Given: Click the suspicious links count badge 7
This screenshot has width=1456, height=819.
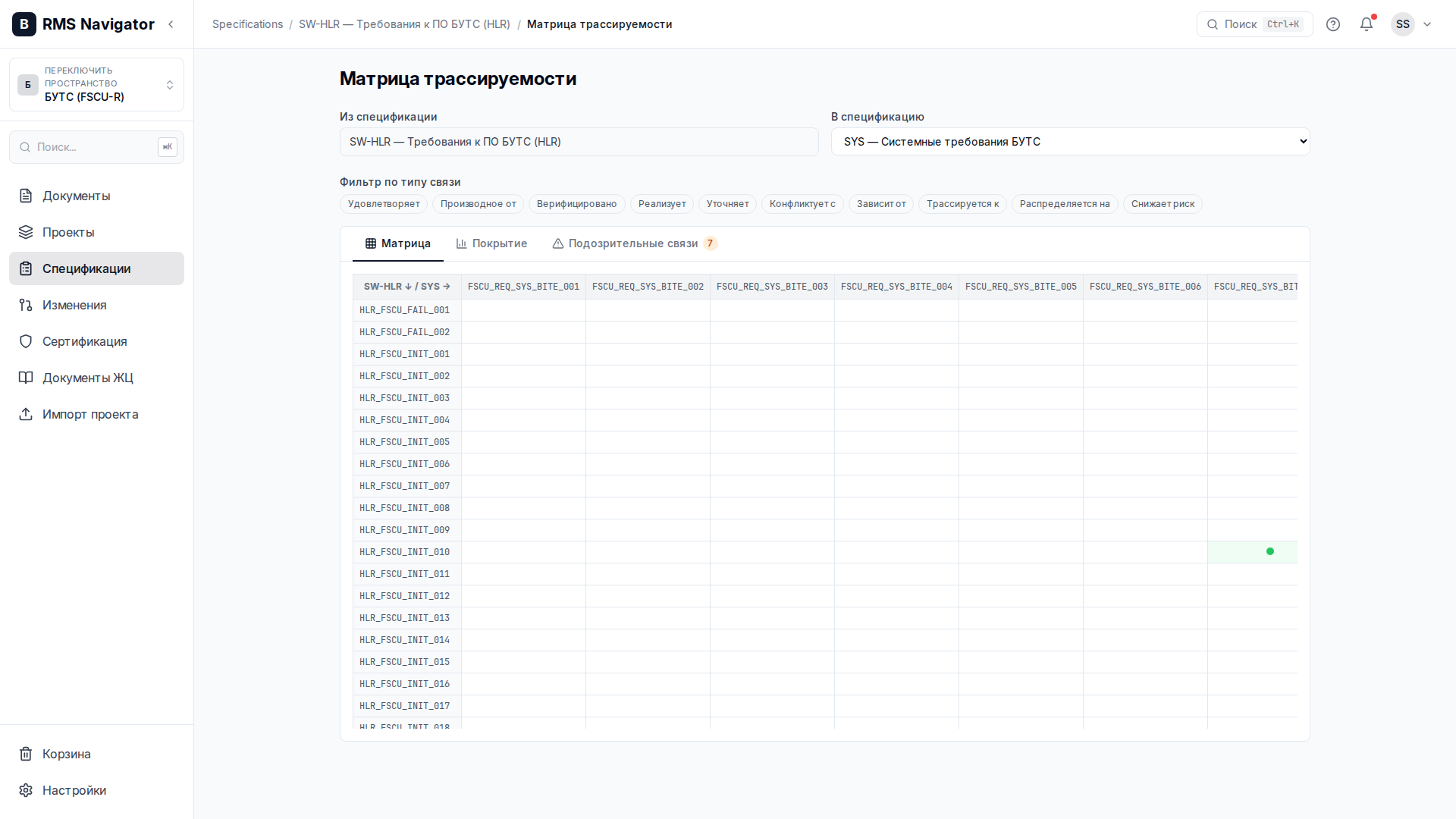Looking at the screenshot, I should tap(710, 243).
